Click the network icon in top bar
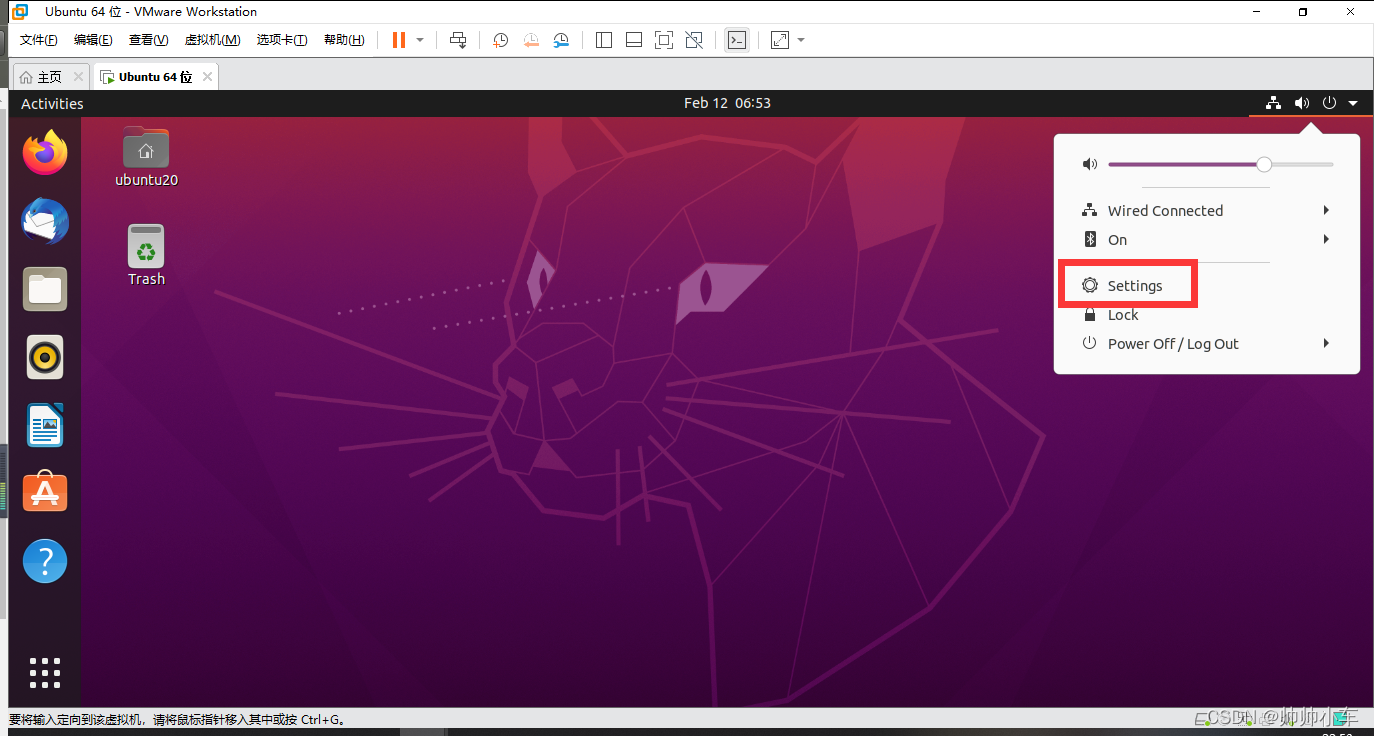Viewport: 1374px width, 736px height. click(x=1273, y=103)
